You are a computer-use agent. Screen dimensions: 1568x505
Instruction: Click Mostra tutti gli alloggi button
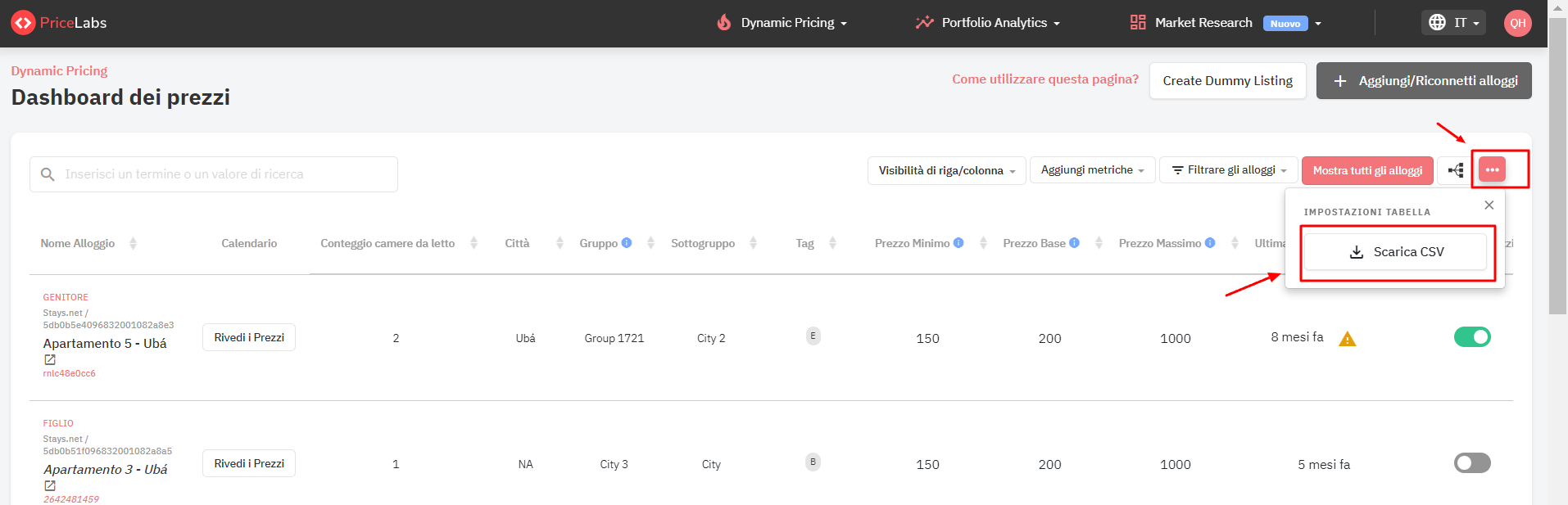1367,170
